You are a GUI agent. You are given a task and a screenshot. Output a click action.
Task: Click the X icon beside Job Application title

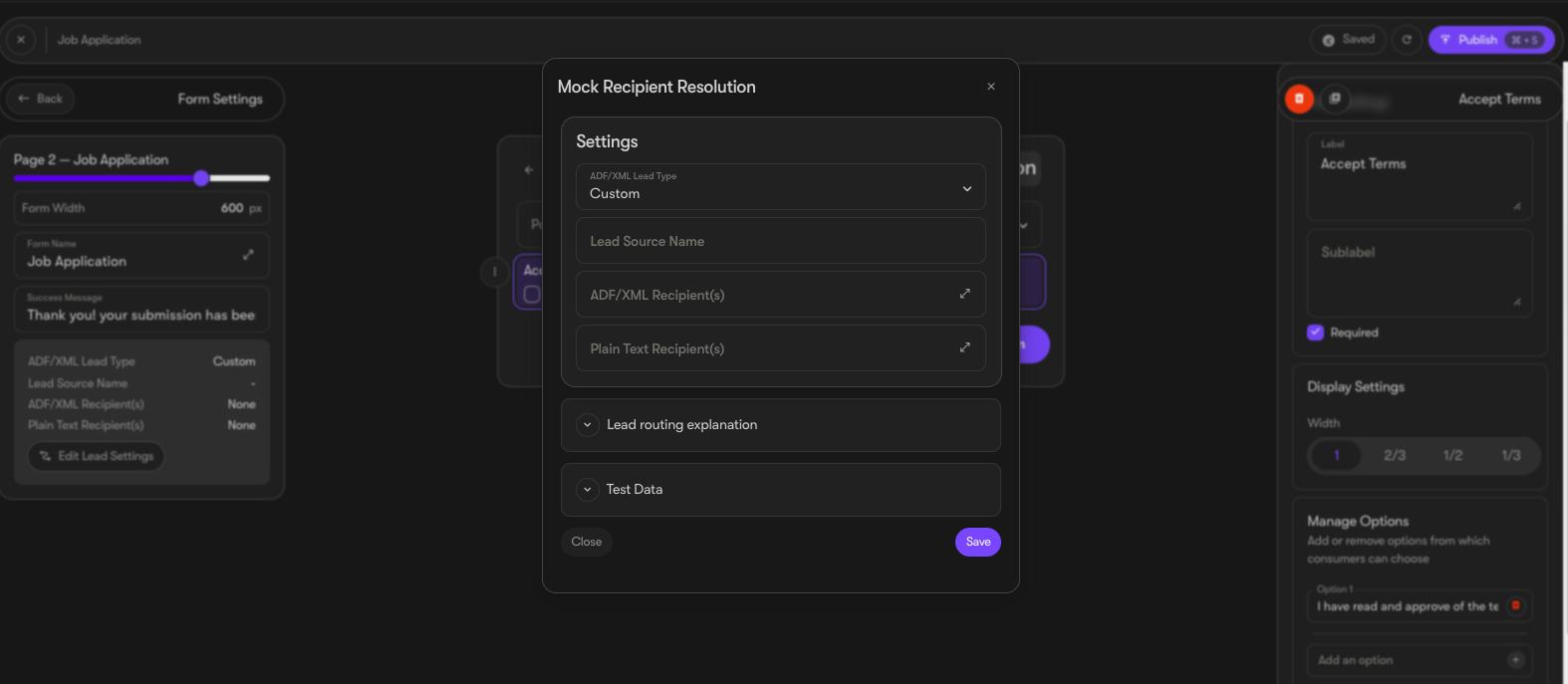point(21,40)
